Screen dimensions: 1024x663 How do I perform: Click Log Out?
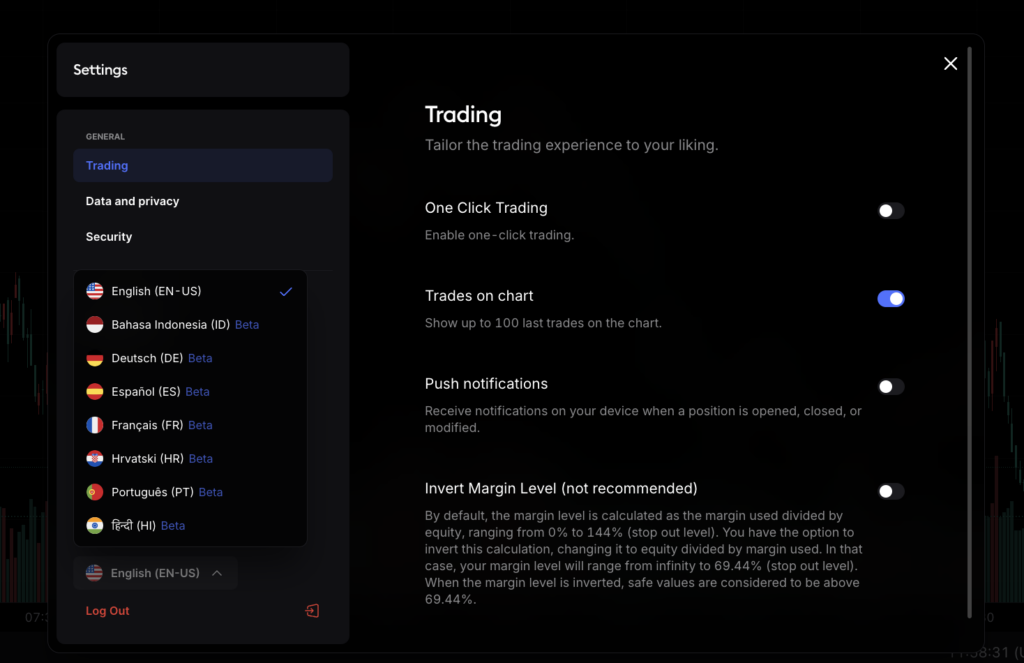pyautogui.click(x=107, y=610)
